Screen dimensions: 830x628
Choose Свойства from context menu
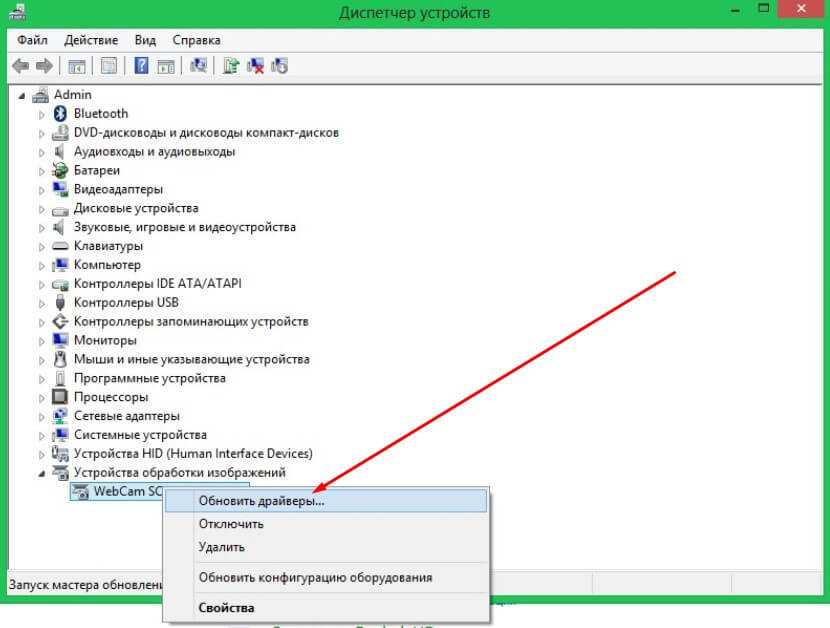coord(326,608)
